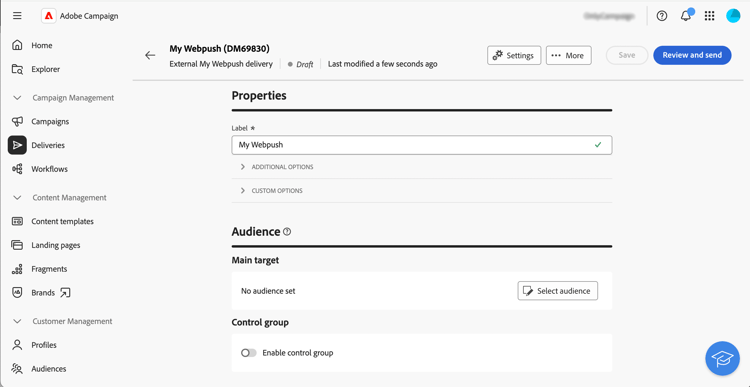Click the Explorer folder icon

point(17,69)
